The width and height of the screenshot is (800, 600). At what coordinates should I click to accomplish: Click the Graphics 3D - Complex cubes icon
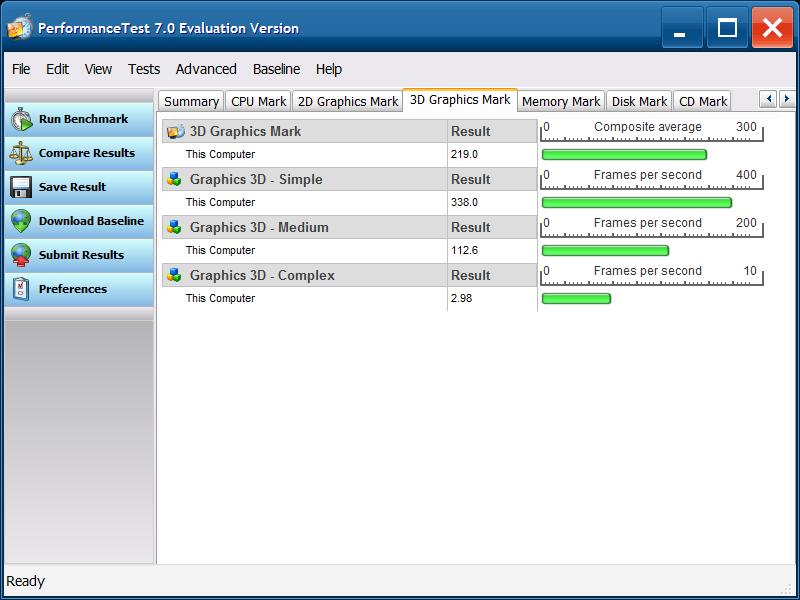coord(174,275)
